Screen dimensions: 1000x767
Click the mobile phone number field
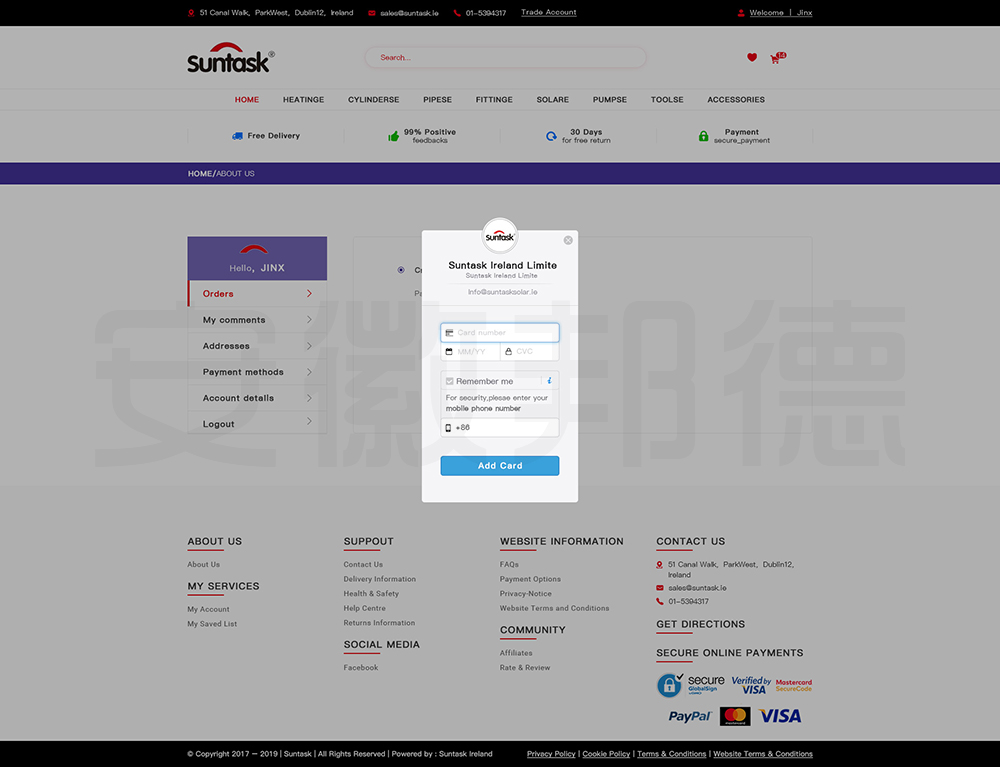[x=505, y=428]
